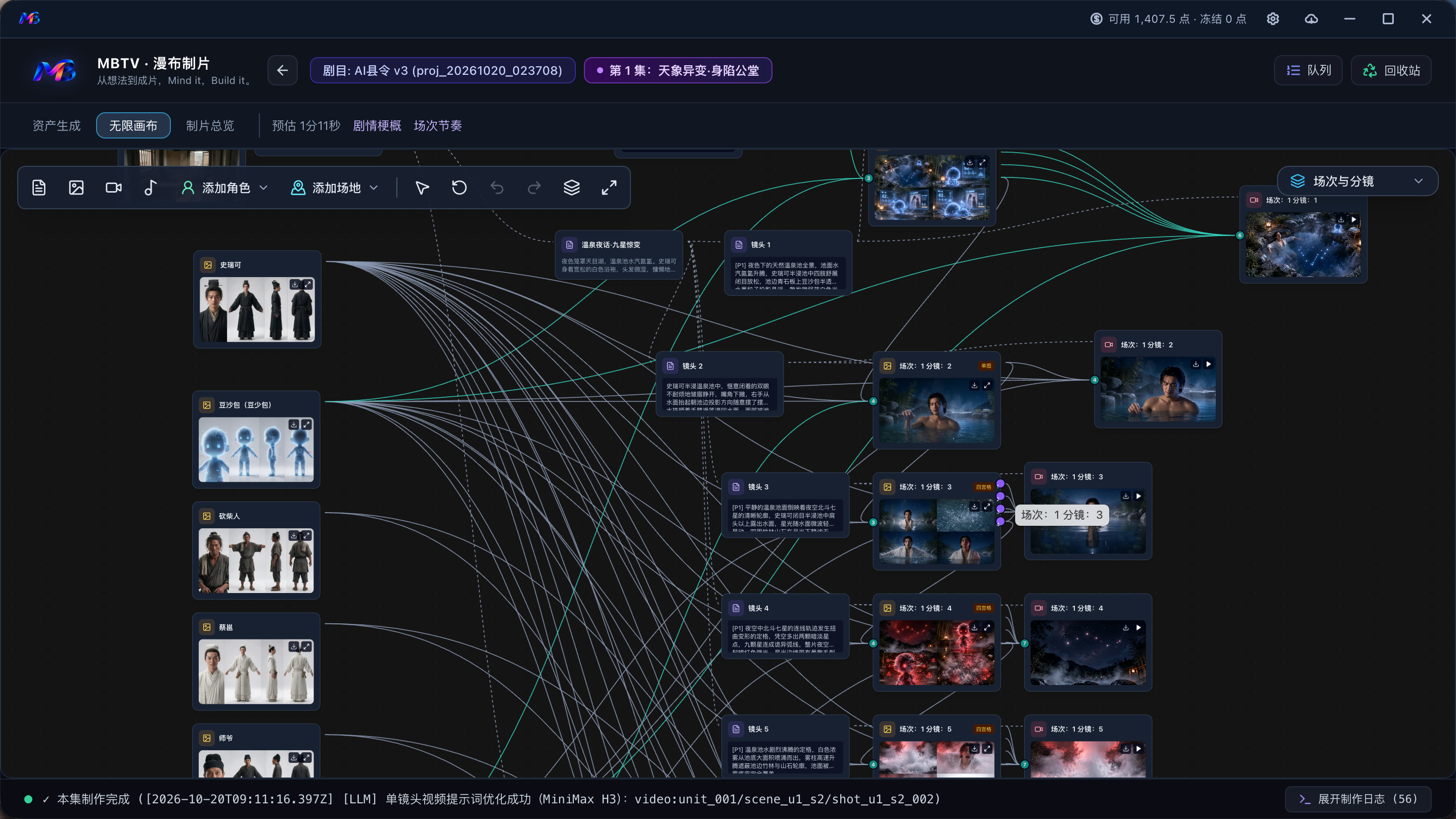Add a video node from toolbar

pyautogui.click(x=114, y=188)
